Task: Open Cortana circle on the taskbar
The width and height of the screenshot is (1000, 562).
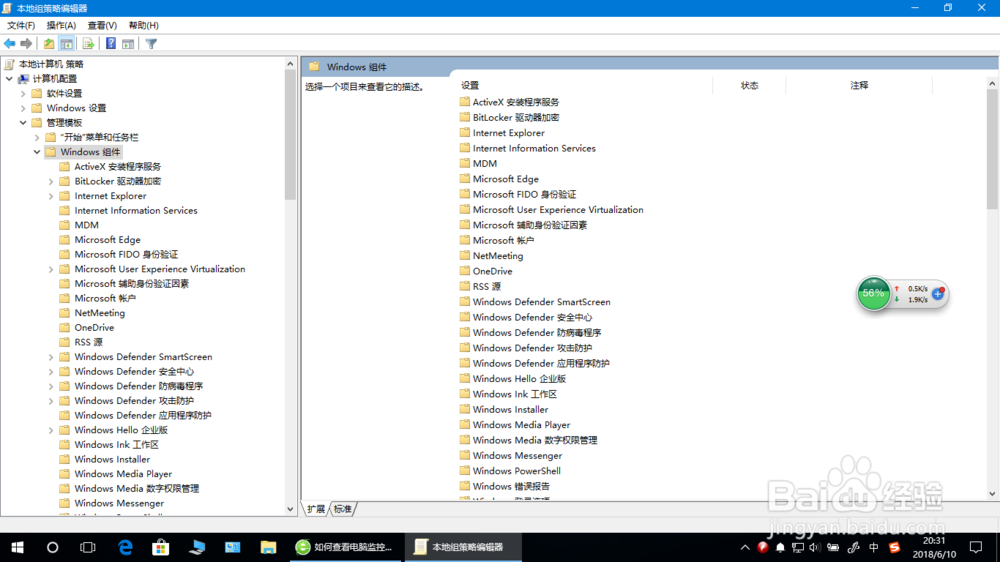Action: [52, 547]
